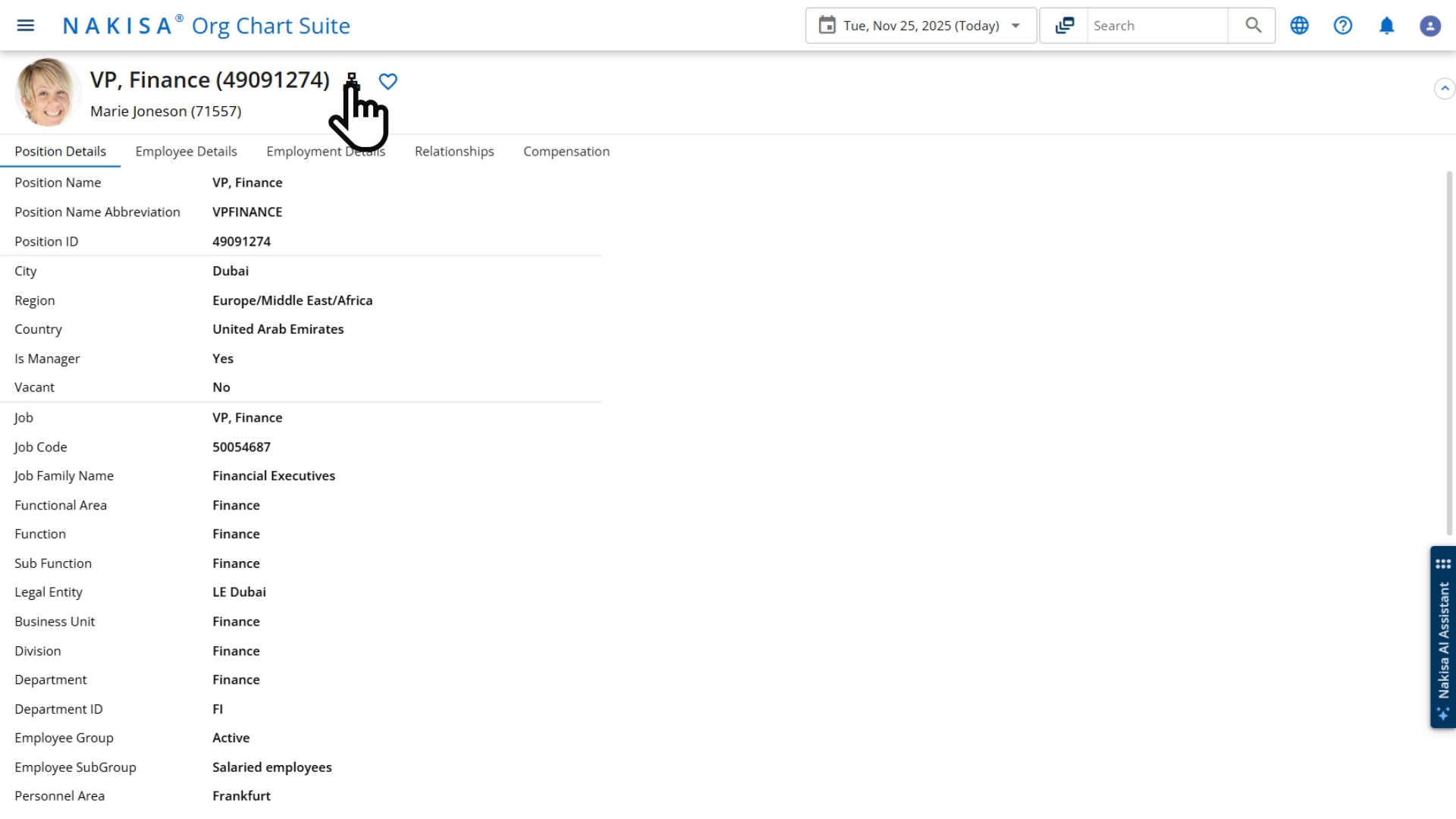
Task: Switch to the Compensation tab
Action: point(566,151)
